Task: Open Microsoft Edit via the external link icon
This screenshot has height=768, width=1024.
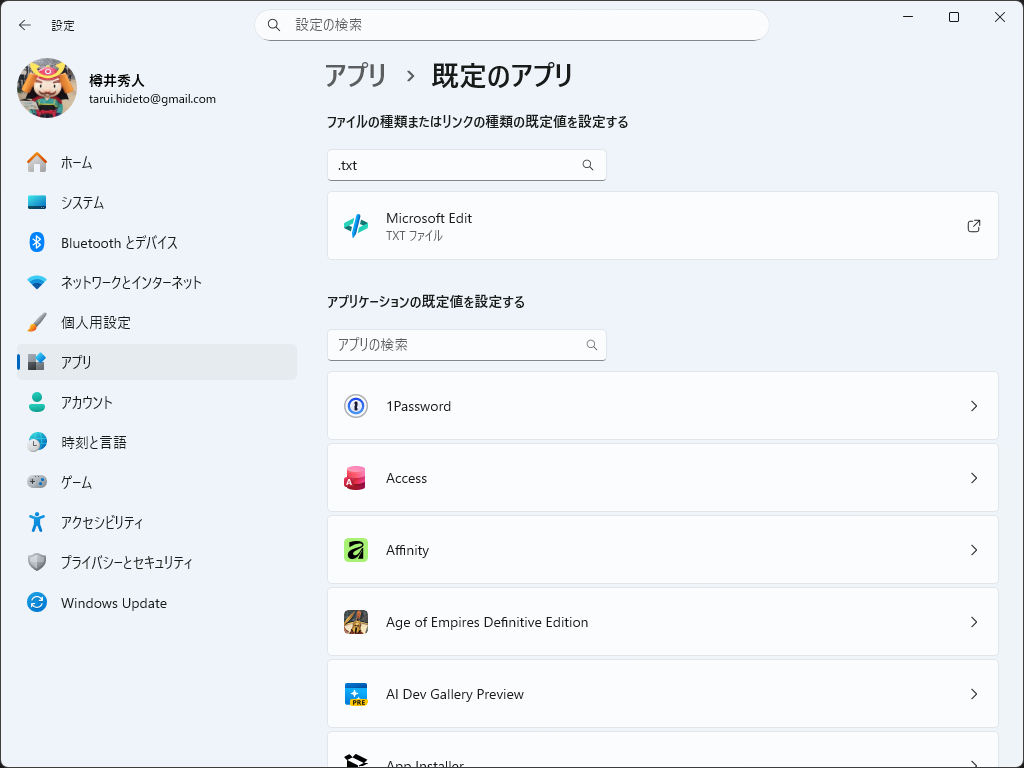Action: [973, 226]
